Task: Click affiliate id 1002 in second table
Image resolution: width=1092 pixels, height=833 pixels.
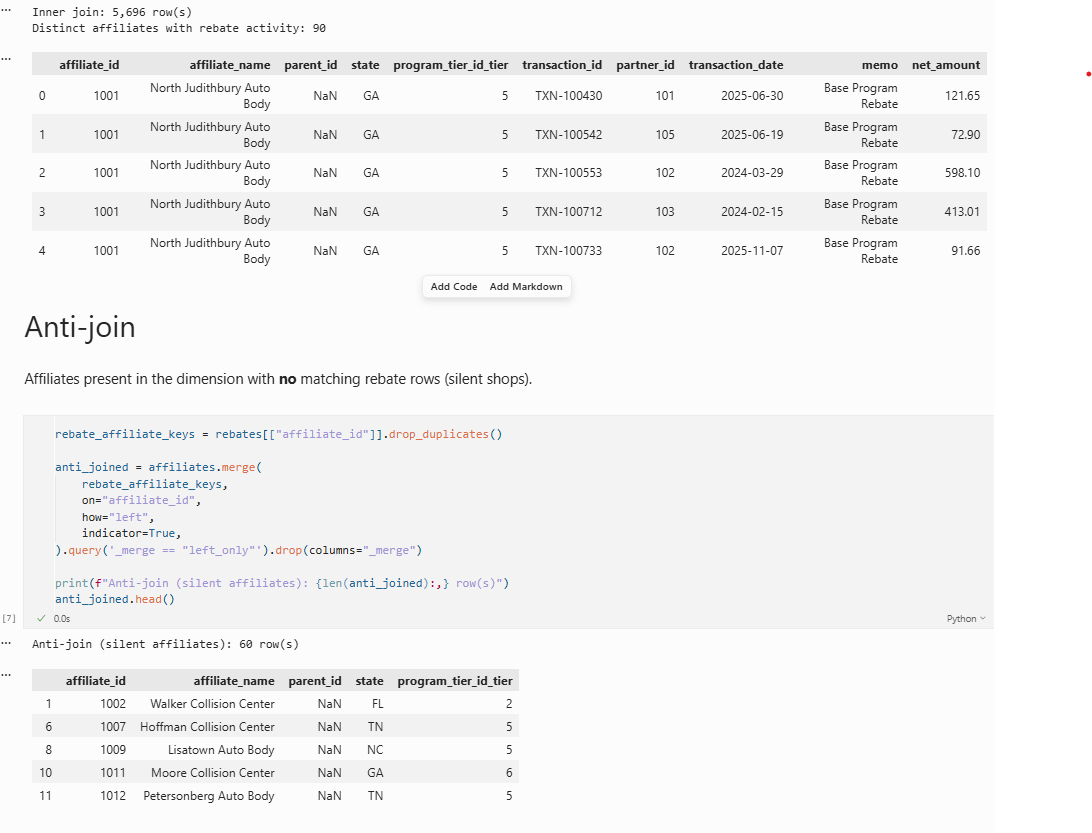Action: [x=113, y=704]
